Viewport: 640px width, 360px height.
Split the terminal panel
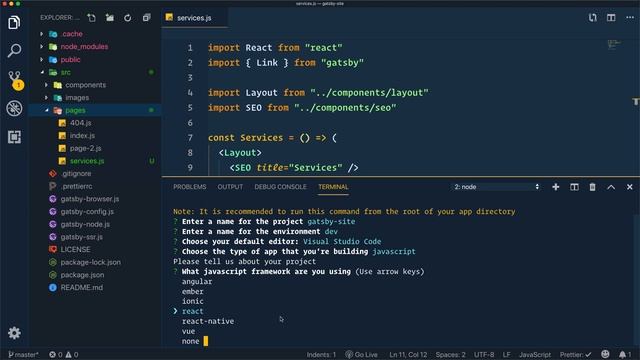(x=574, y=187)
